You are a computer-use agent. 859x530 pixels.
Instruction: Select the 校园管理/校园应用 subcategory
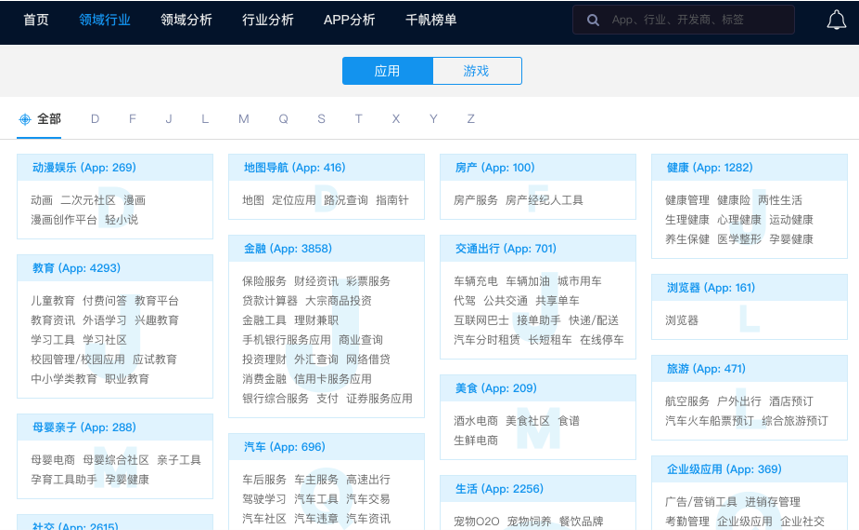(x=78, y=360)
